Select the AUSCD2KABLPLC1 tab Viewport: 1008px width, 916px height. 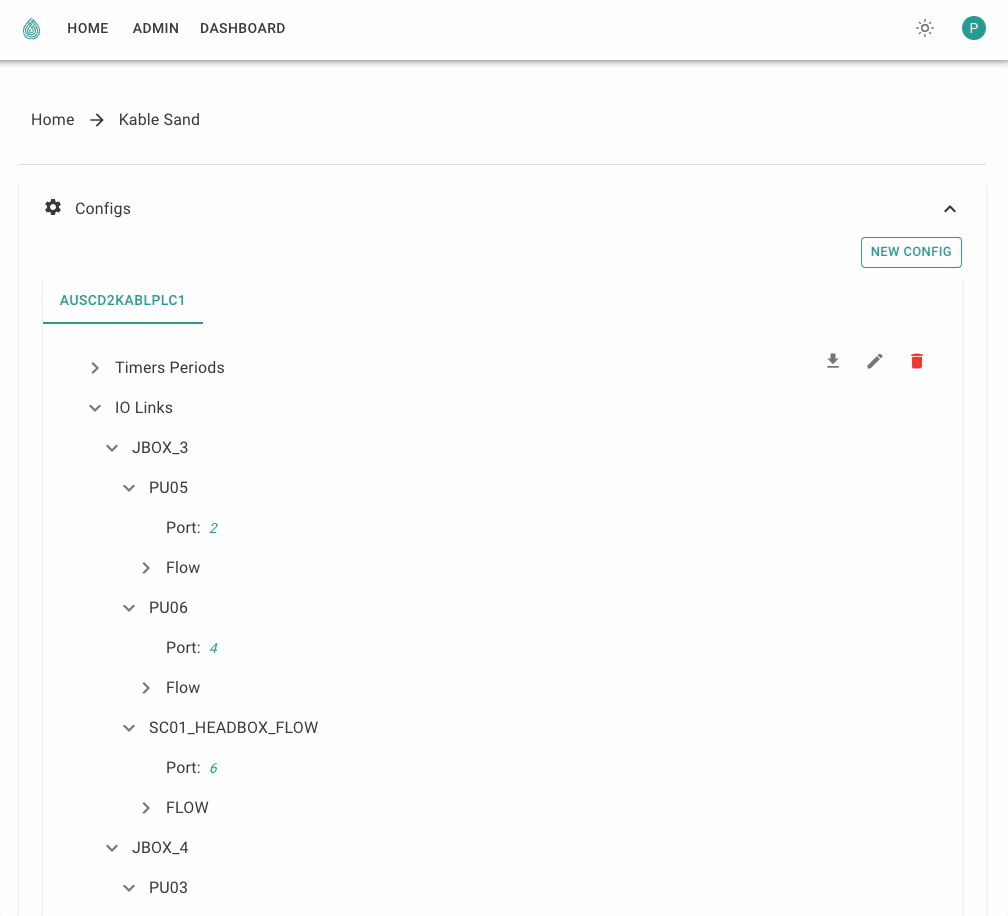(x=123, y=300)
